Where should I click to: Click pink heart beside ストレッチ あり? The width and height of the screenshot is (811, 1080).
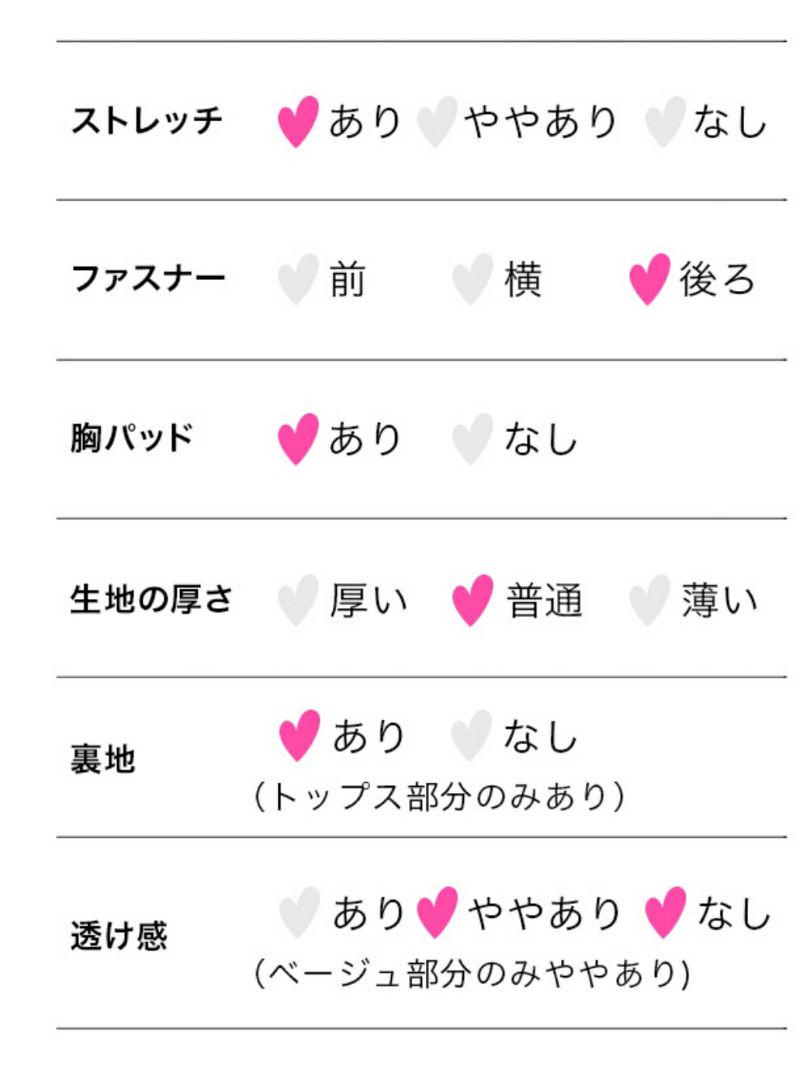298,121
